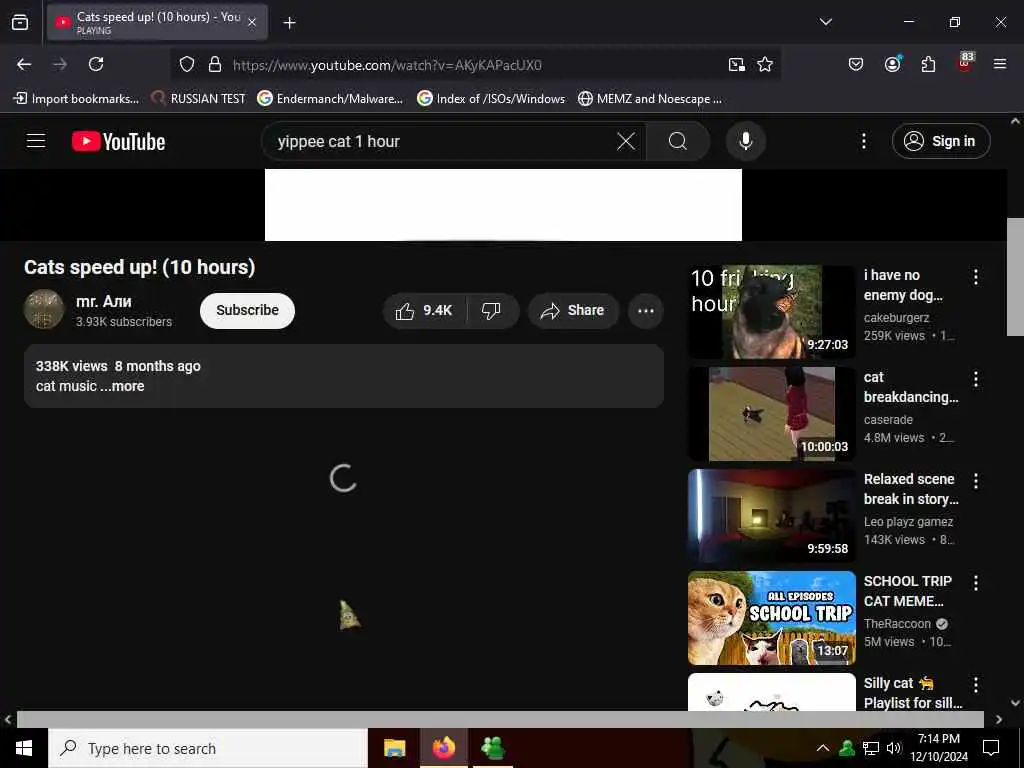The image size is (1024, 768).
Task: Go to YouTube home via logo
Action: tap(118, 141)
